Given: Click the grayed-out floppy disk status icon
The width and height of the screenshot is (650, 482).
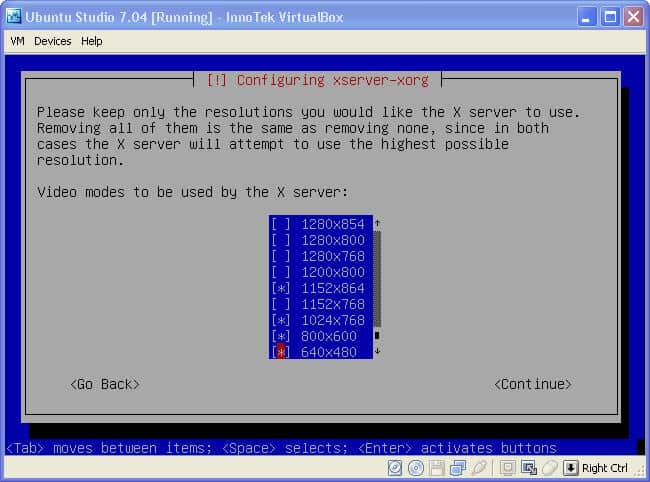Looking at the screenshot, I should 435,468.
